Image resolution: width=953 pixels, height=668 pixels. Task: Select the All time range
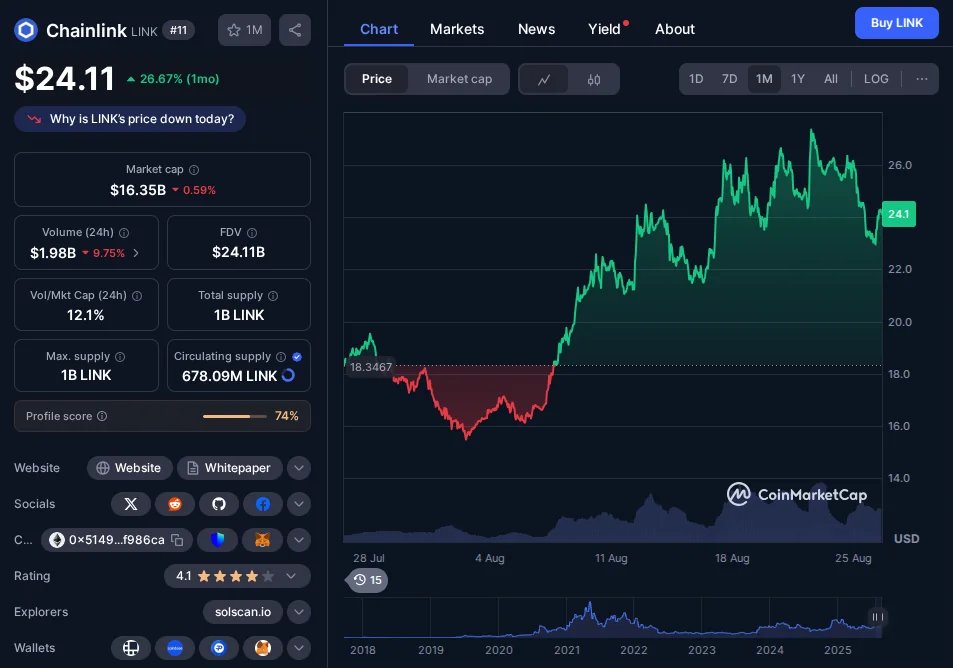click(x=831, y=79)
